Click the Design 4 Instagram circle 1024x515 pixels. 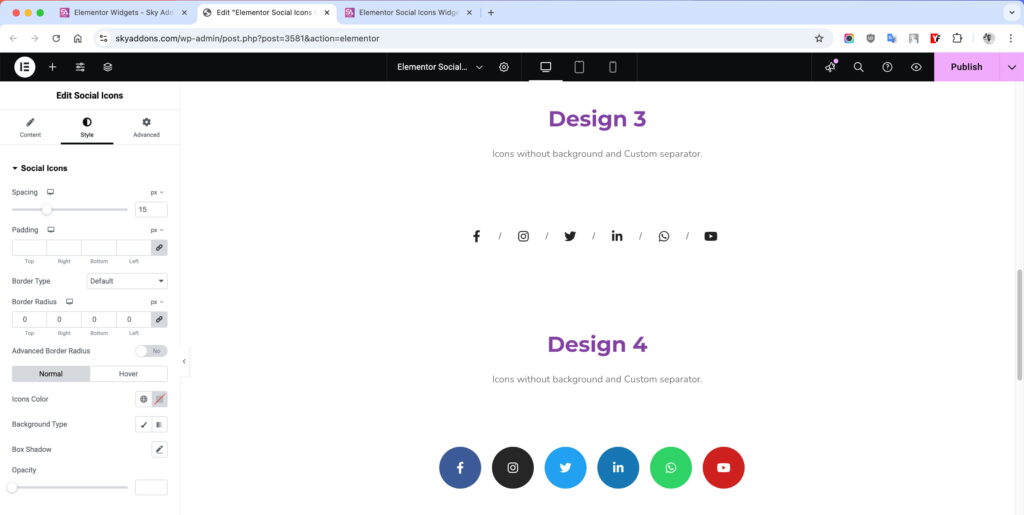pyautogui.click(x=513, y=467)
